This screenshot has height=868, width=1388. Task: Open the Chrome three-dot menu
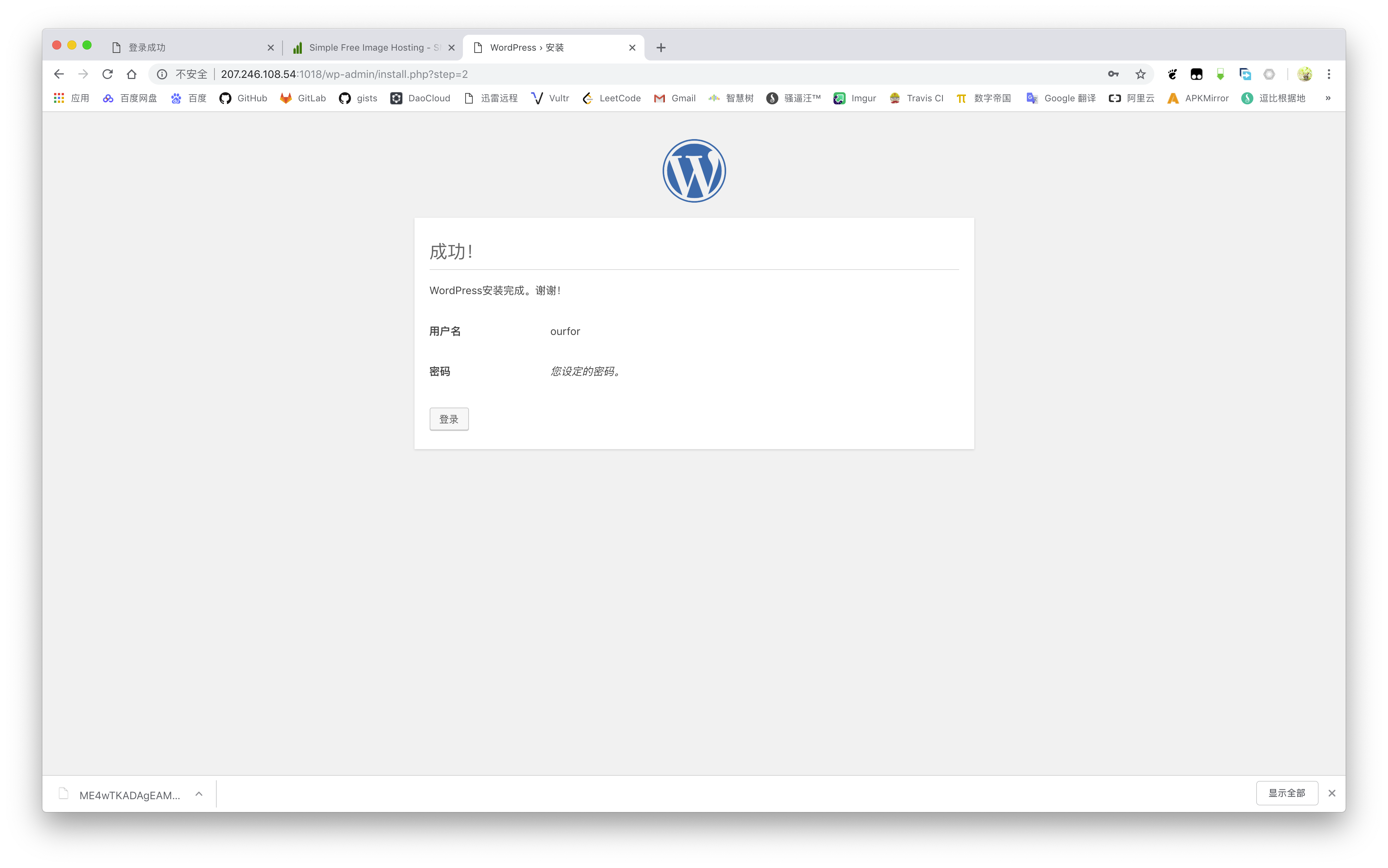(x=1329, y=74)
